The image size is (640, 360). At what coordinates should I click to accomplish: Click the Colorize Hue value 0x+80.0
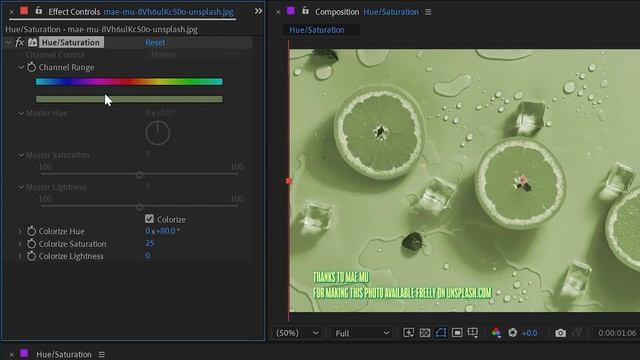click(x=162, y=231)
